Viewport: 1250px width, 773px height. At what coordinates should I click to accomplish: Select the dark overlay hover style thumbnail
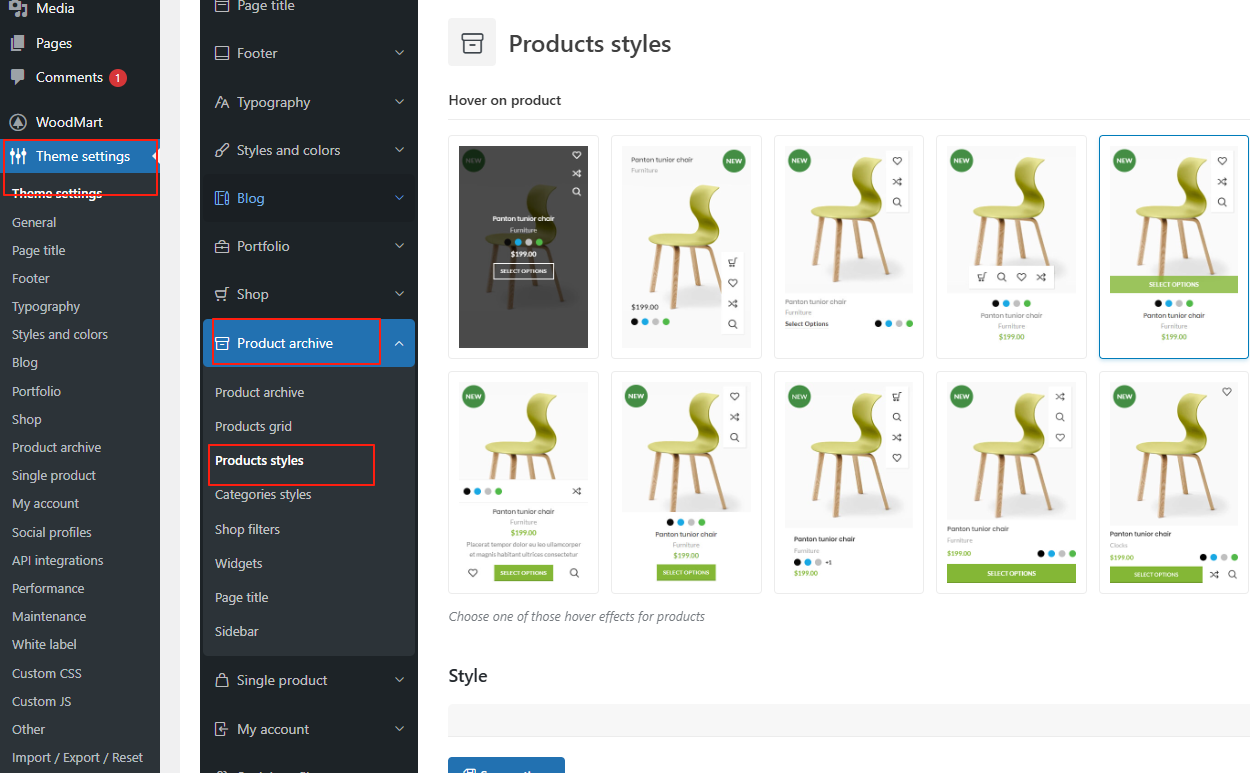click(x=523, y=247)
